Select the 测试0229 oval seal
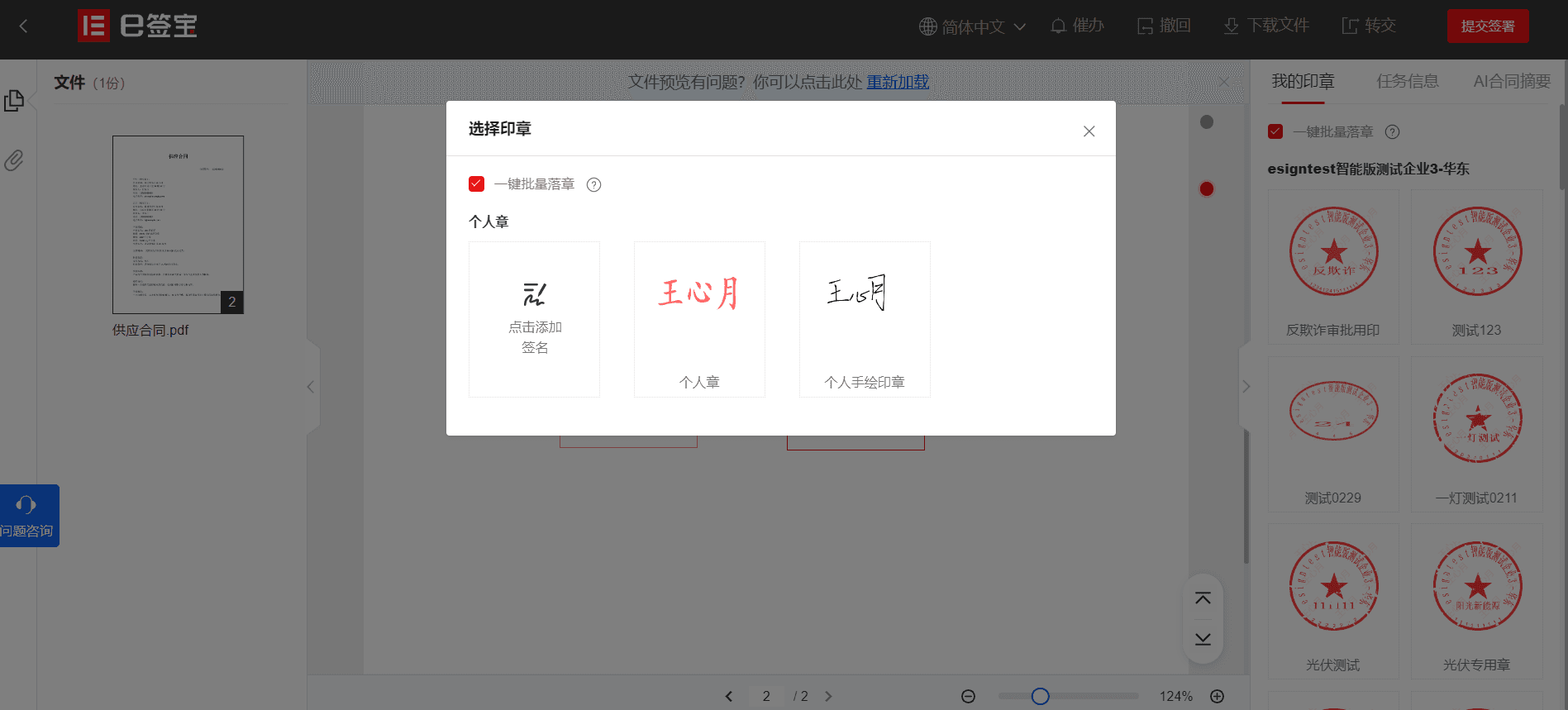This screenshot has width=1568, height=710. pyautogui.click(x=1333, y=434)
